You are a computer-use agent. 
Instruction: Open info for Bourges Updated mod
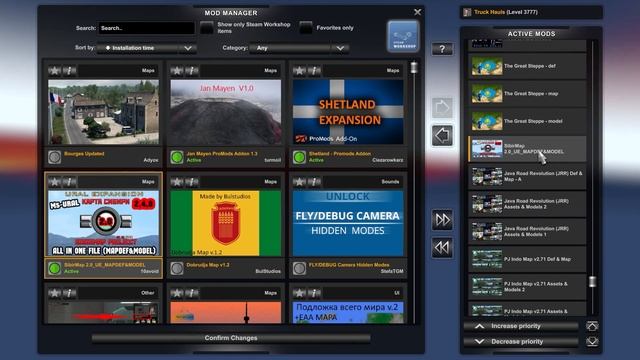point(69,71)
